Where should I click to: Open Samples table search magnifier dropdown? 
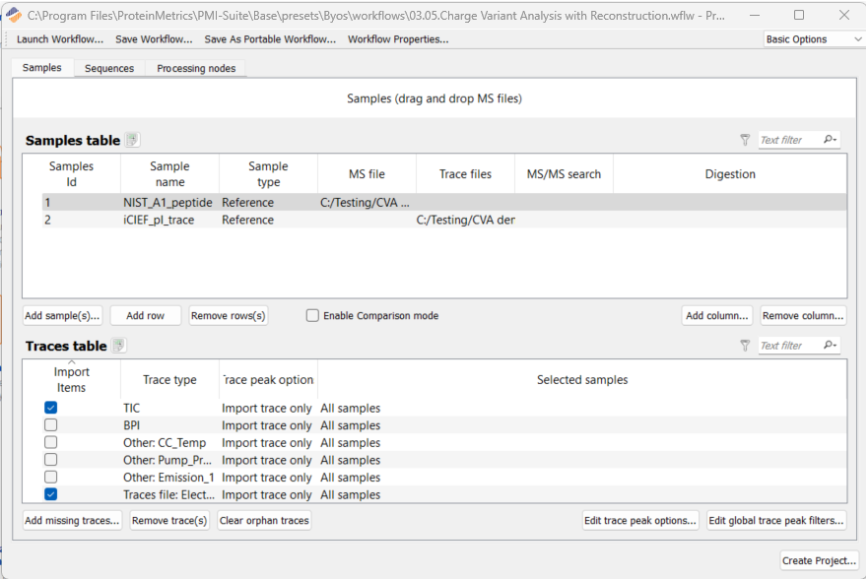(830, 139)
